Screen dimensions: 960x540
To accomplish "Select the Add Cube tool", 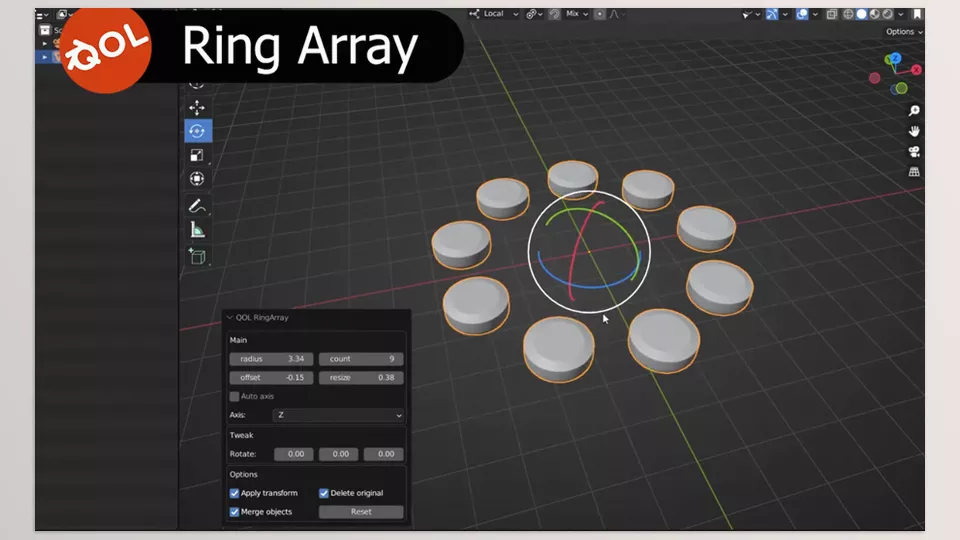I will 197,256.
